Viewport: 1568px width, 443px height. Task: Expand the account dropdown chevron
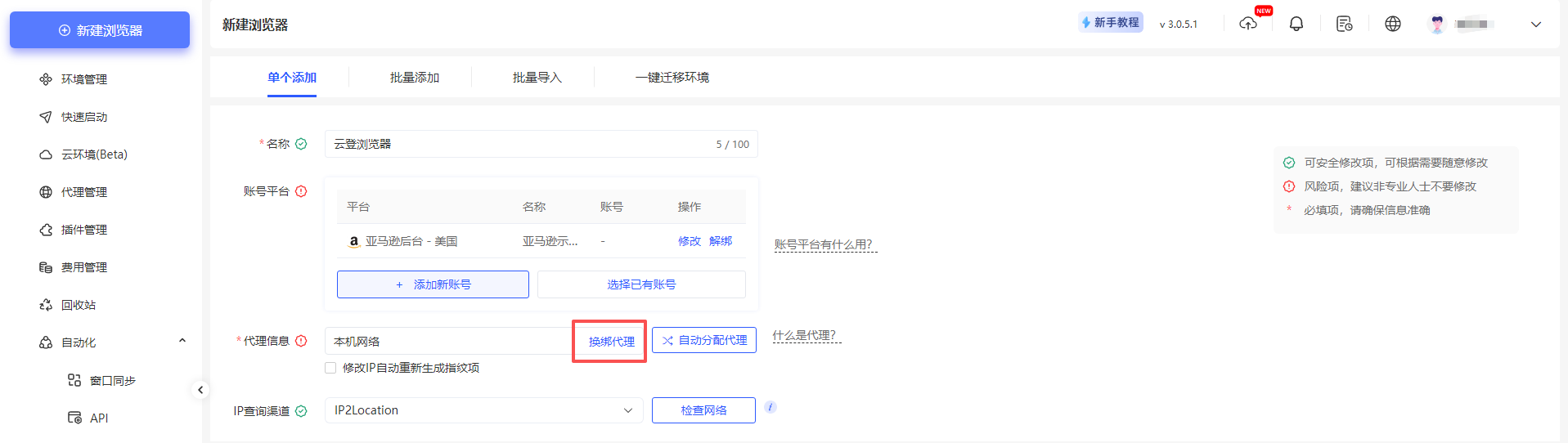(x=1536, y=25)
